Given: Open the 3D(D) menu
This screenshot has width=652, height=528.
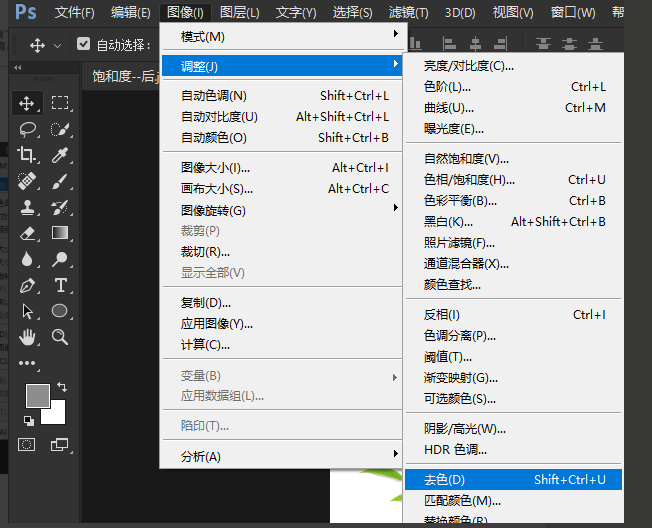Looking at the screenshot, I should click(x=460, y=12).
